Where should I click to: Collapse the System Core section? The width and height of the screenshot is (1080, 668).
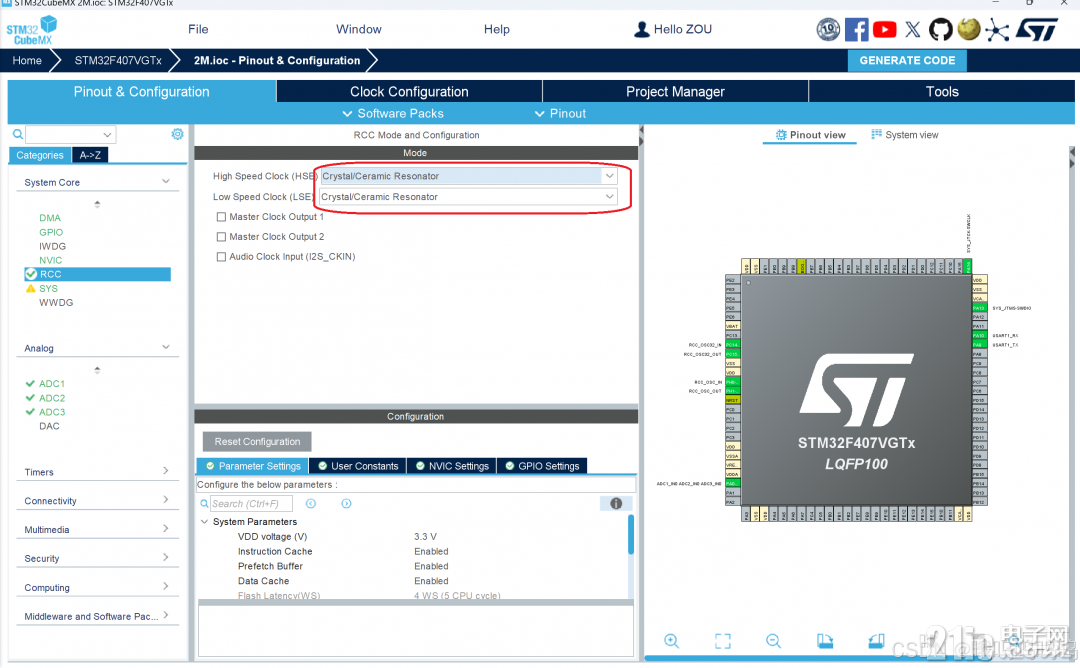click(x=166, y=181)
